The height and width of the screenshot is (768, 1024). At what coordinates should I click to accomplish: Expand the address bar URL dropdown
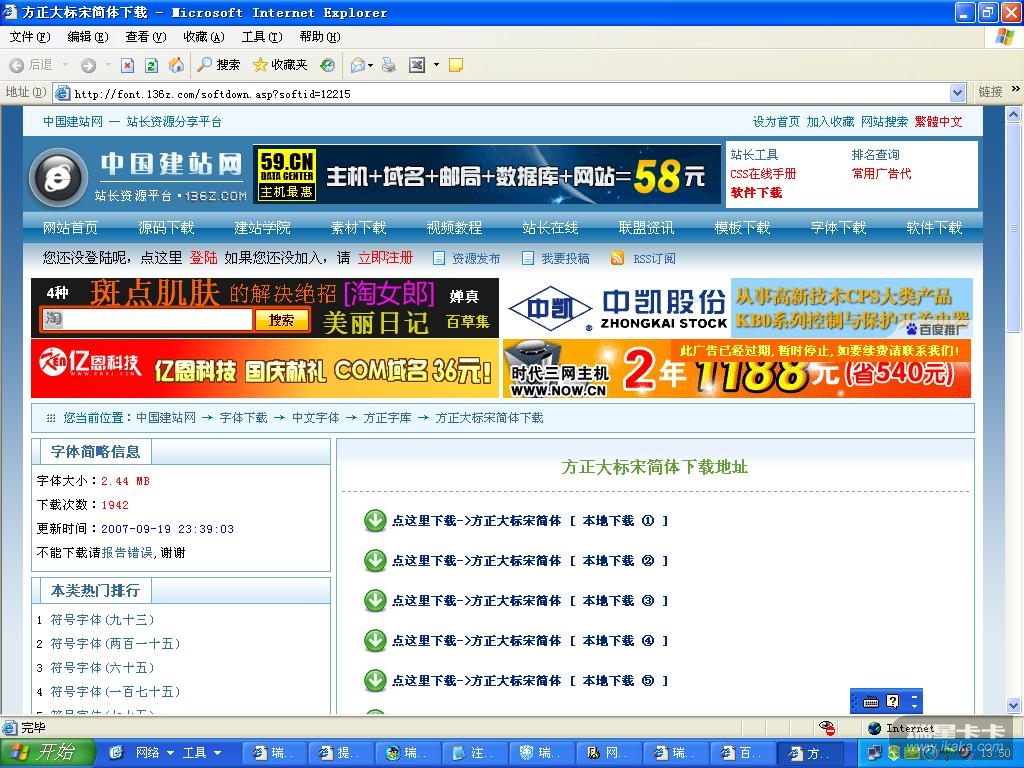(957, 93)
